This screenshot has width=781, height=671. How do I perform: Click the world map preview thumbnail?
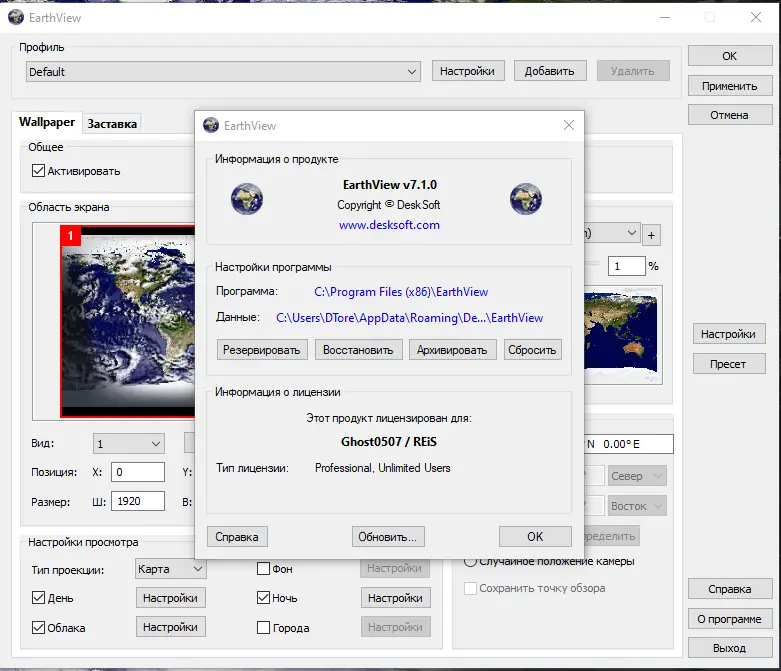click(x=623, y=335)
